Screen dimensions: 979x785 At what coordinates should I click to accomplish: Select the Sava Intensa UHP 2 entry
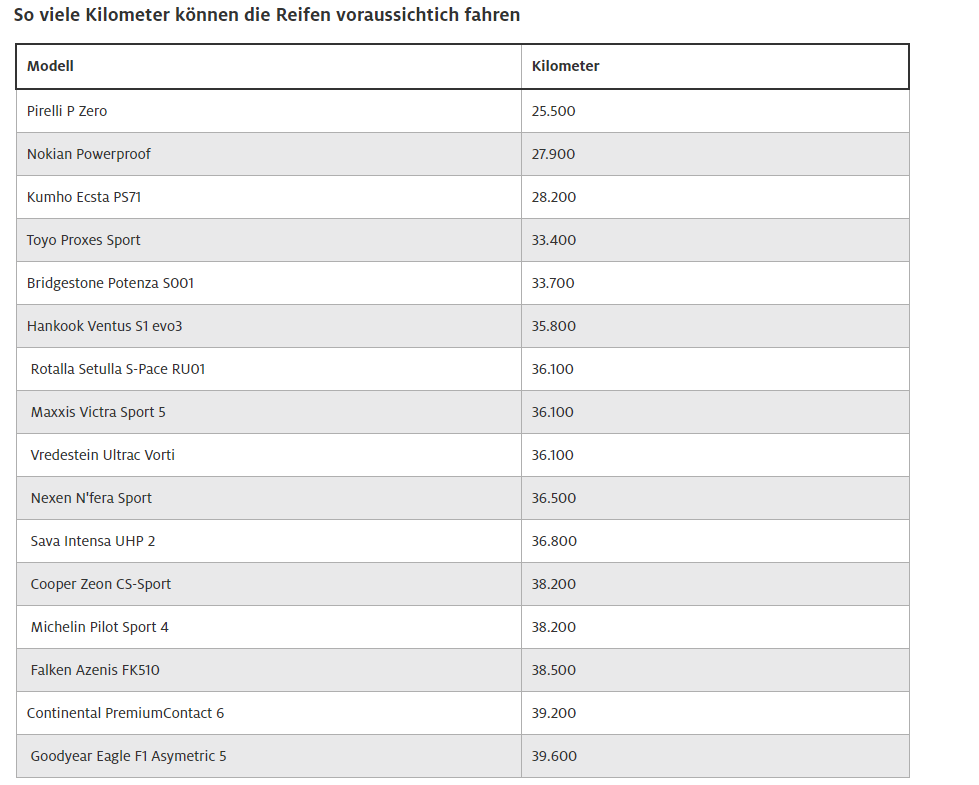tap(93, 541)
